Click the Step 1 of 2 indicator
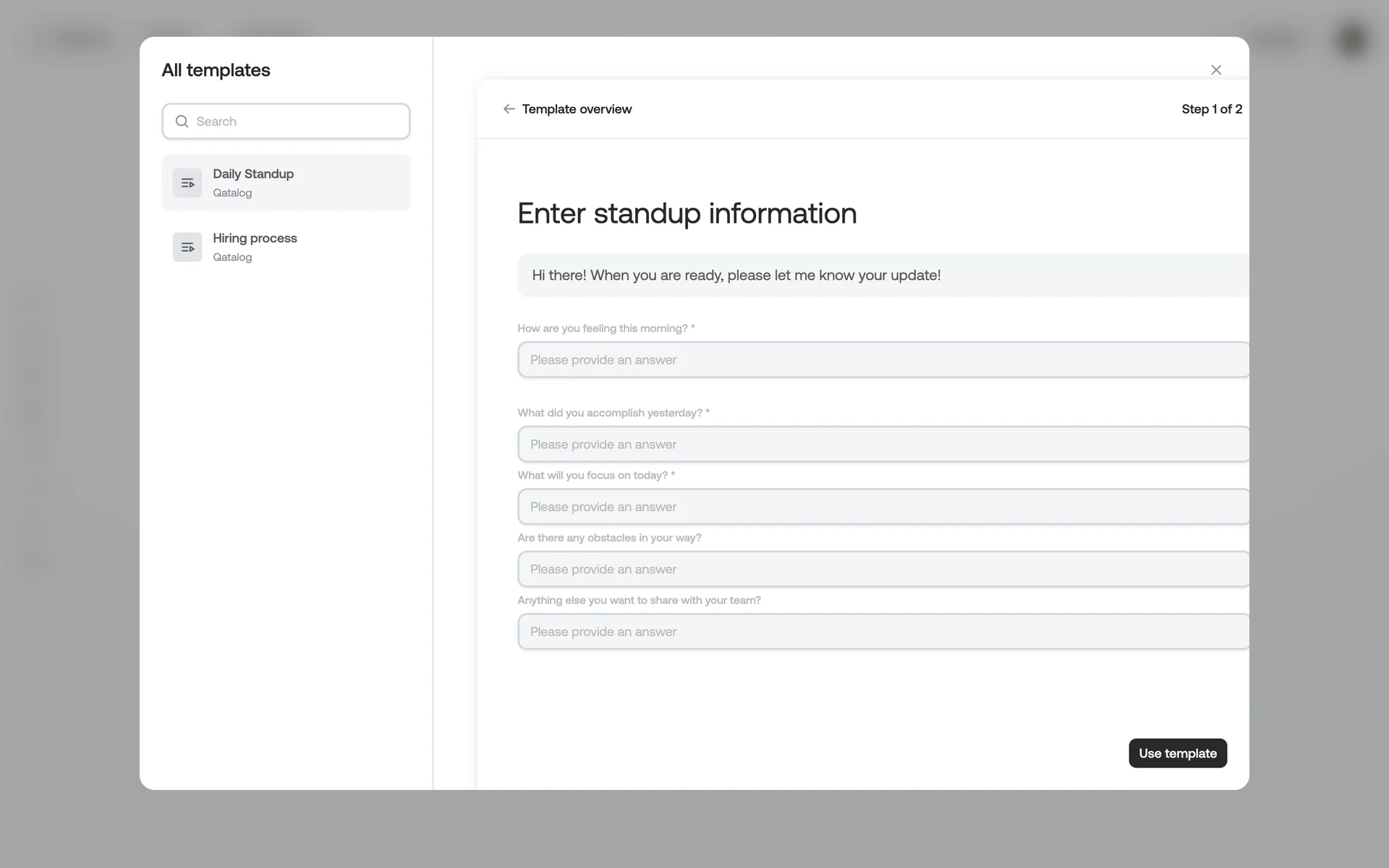Viewport: 1389px width, 868px height. click(x=1211, y=109)
